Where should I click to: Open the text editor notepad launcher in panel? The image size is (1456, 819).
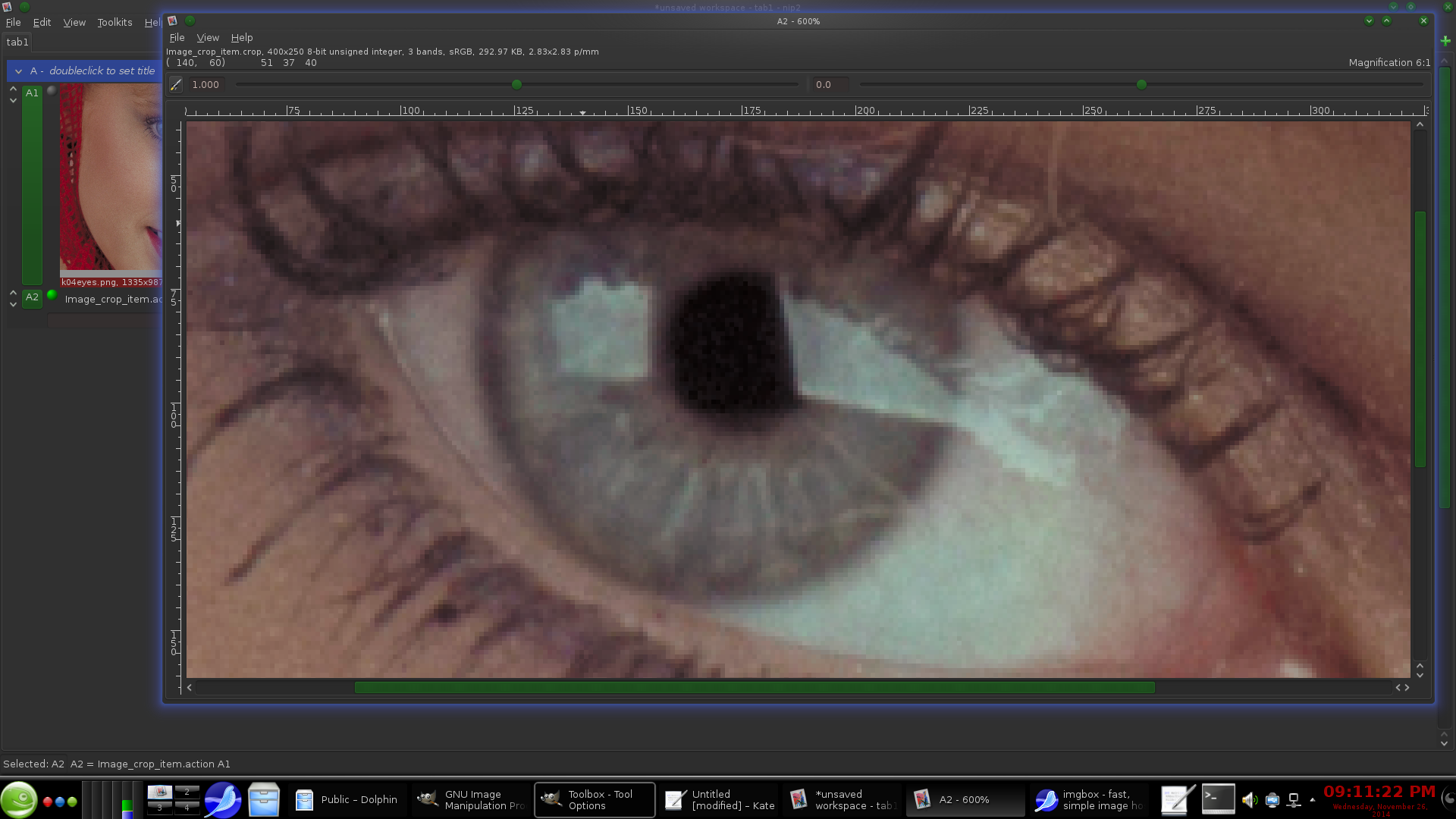click(x=1178, y=800)
